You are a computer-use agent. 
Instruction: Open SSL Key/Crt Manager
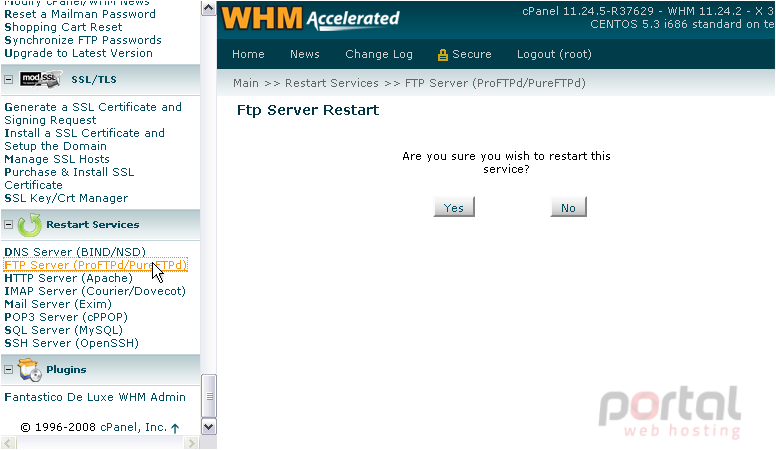[x=66, y=198]
